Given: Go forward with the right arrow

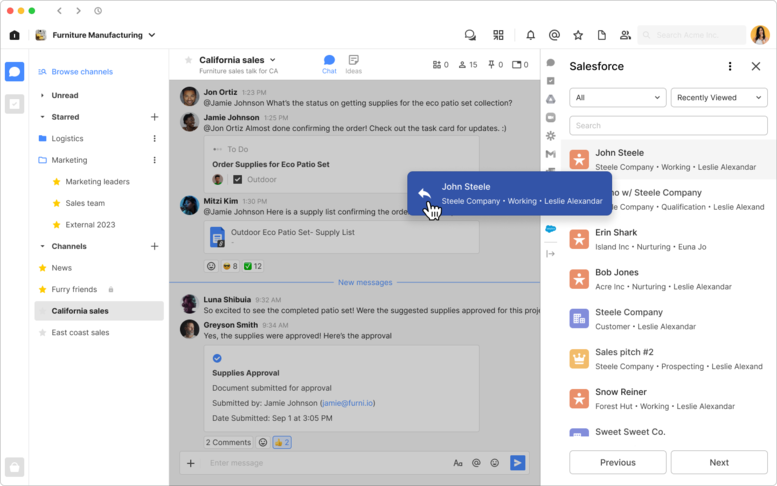Looking at the screenshot, I should click(x=78, y=10).
